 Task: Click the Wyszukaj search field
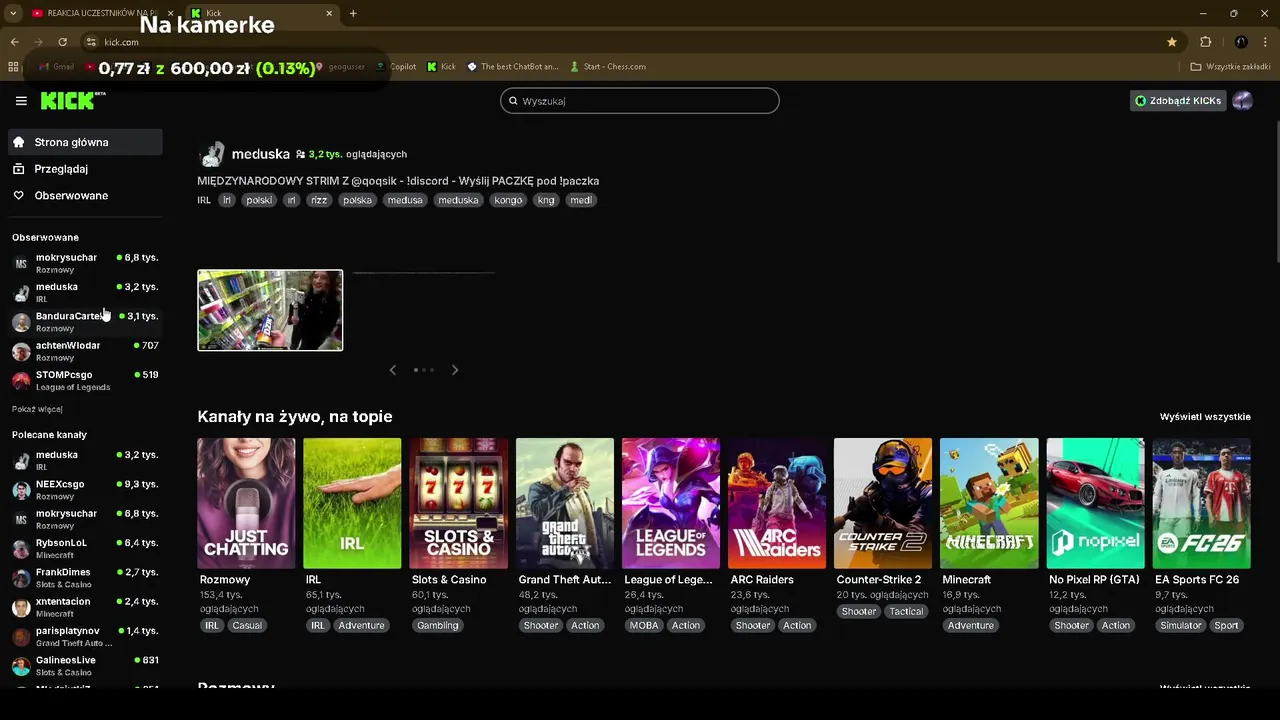(639, 101)
